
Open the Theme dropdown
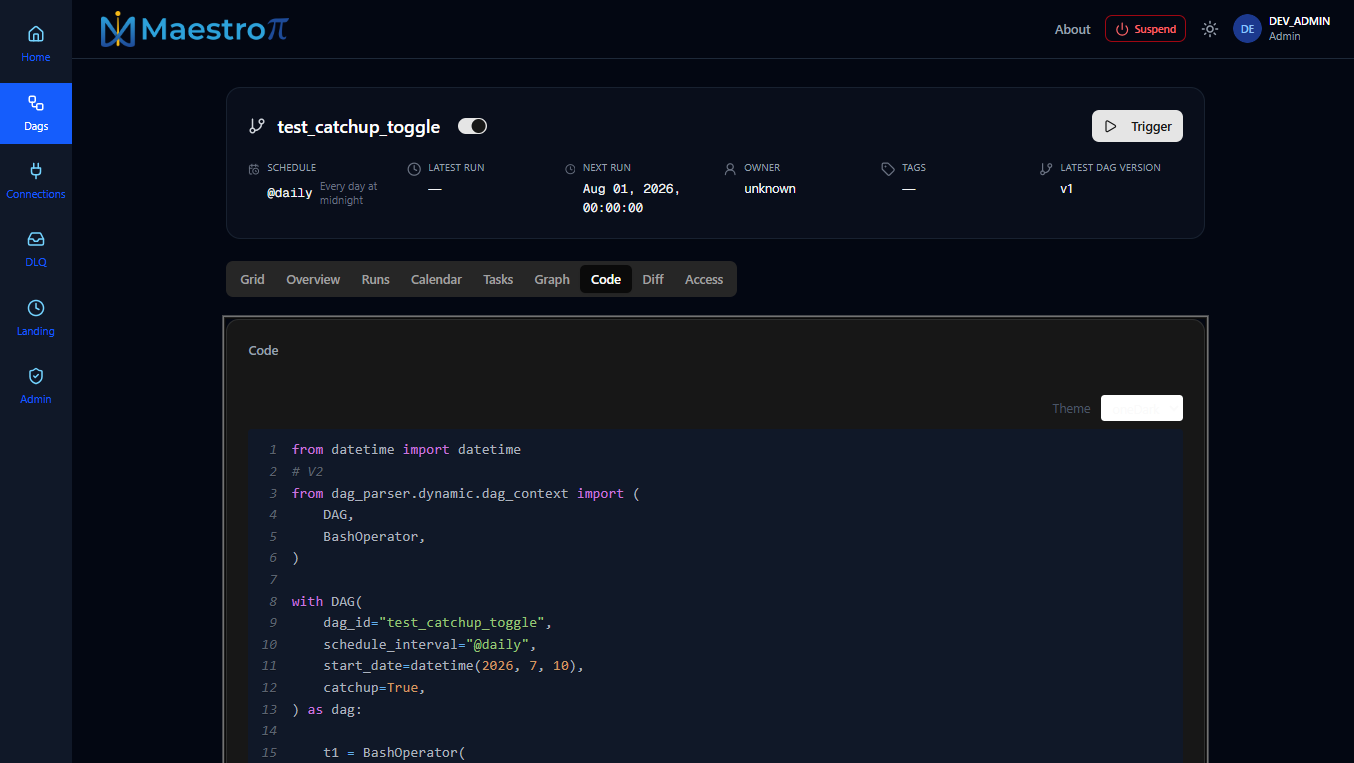tap(1142, 408)
